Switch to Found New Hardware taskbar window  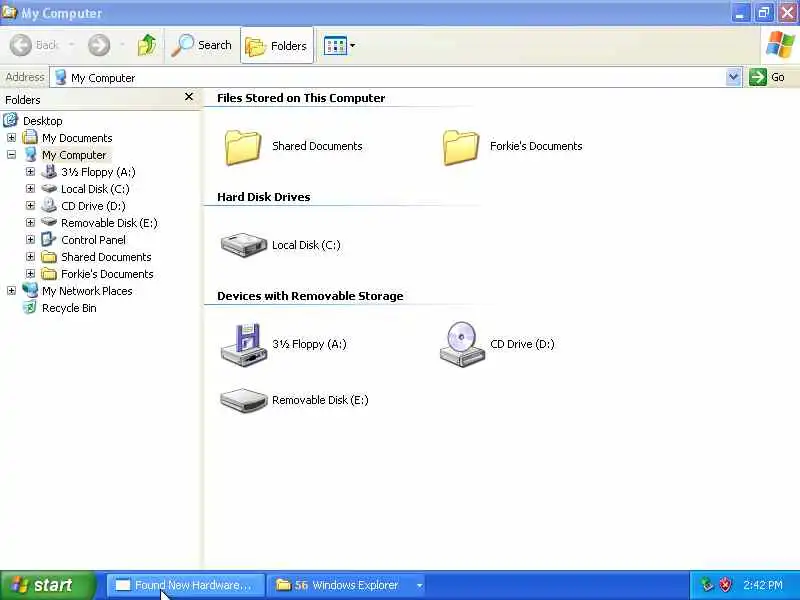186,585
